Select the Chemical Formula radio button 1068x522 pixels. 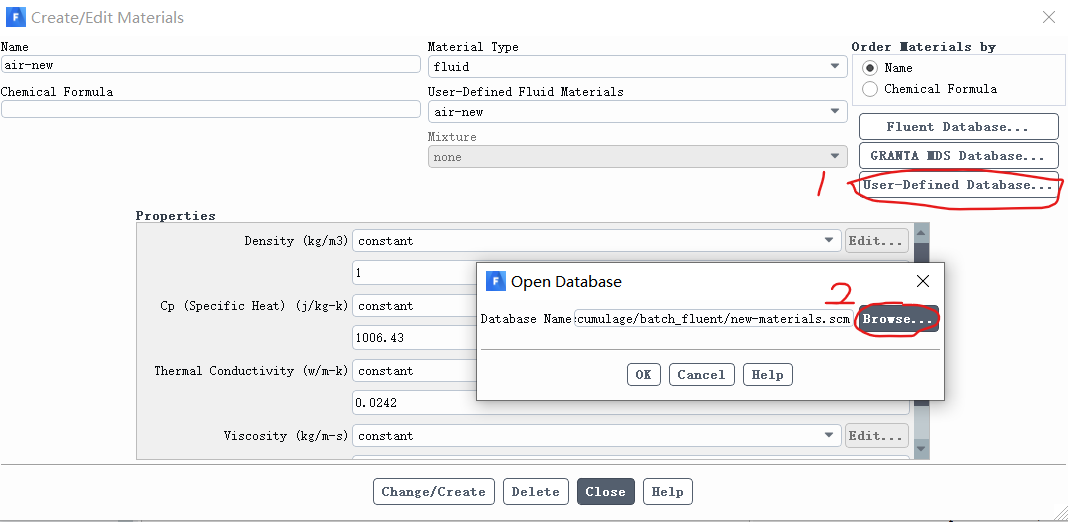tap(870, 89)
